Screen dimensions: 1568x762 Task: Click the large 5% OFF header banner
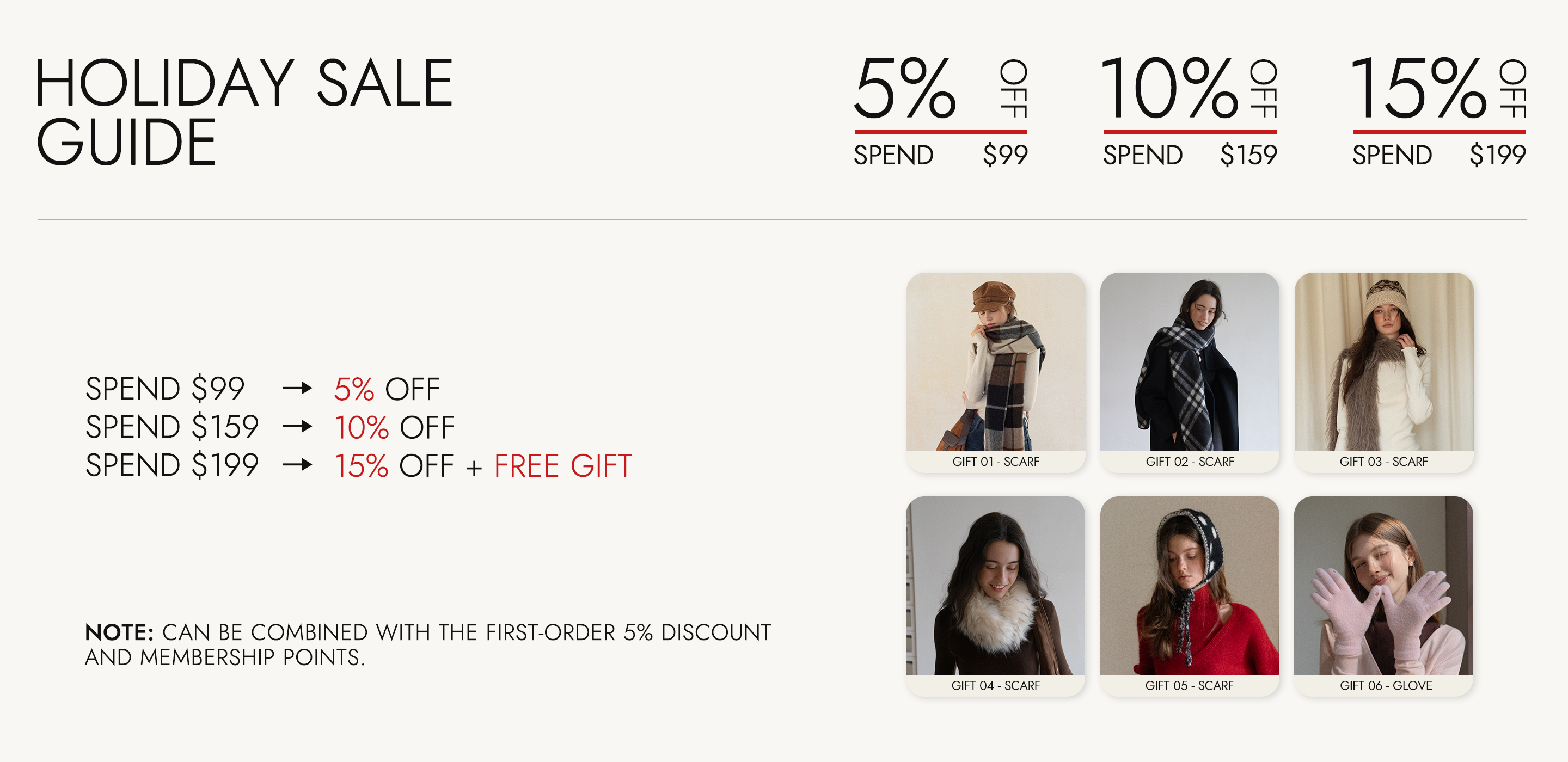pyautogui.click(x=940, y=89)
